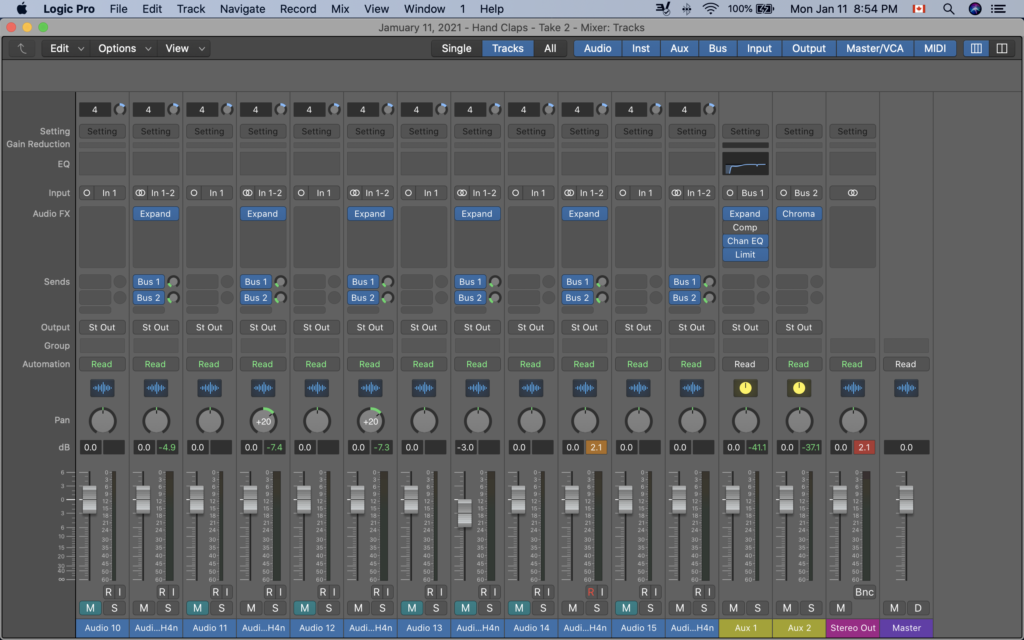
Task: Click the Audio 10 input format circle icon
Action: point(86,193)
